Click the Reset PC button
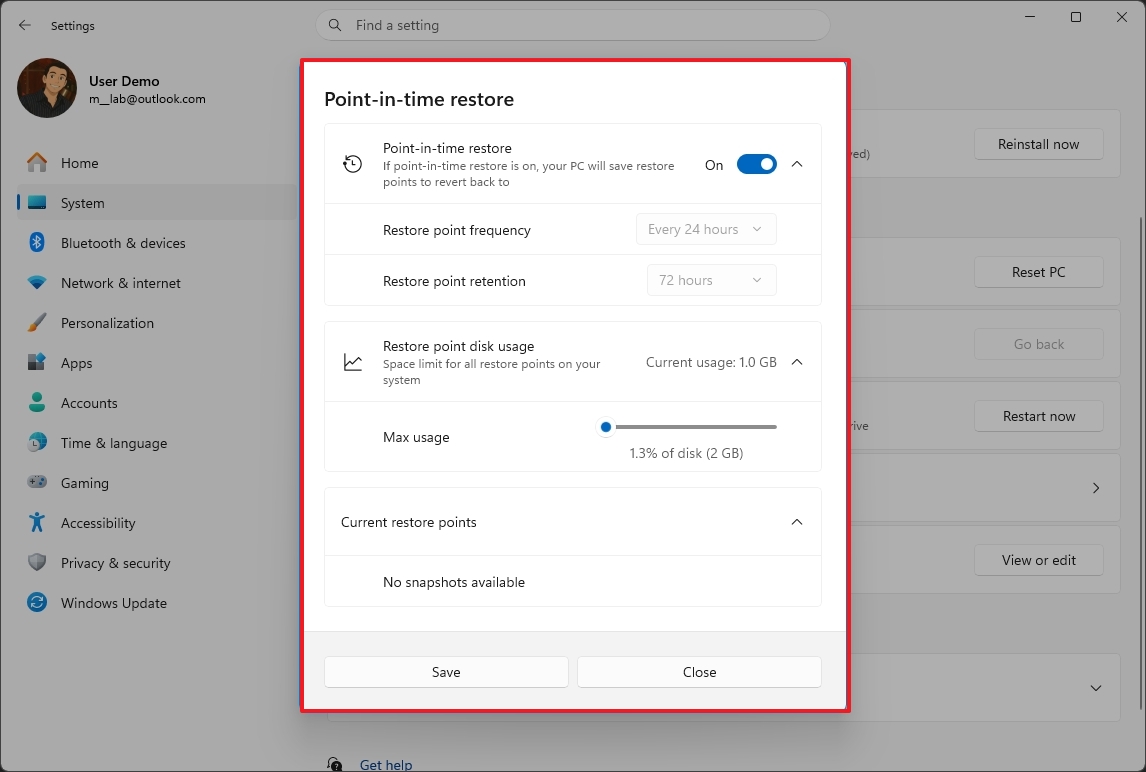 1038,271
